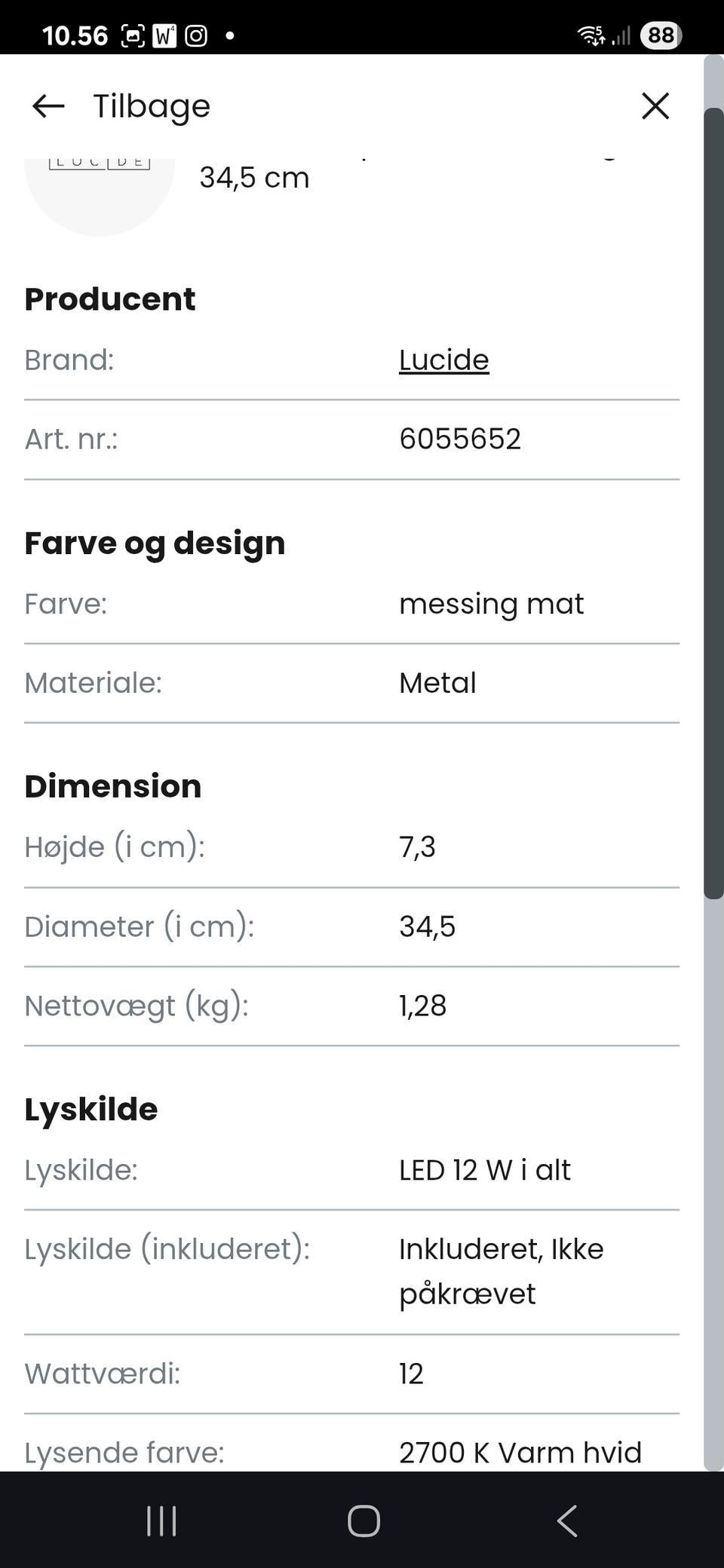The width and height of the screenshot is (724, 1568).
Task: Tap the screen capture status icon
Action: (133, 35)
